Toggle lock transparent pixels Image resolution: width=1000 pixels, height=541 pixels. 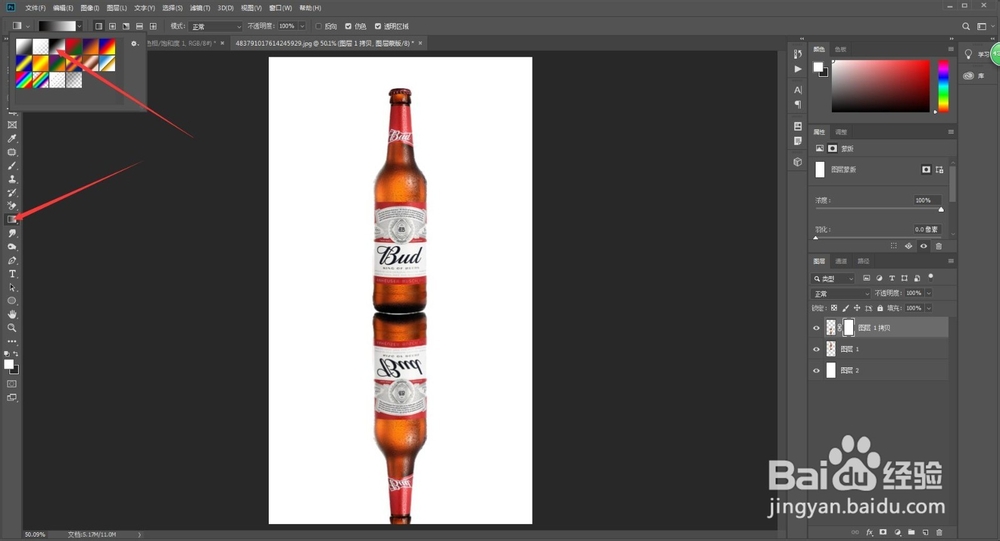834,308
